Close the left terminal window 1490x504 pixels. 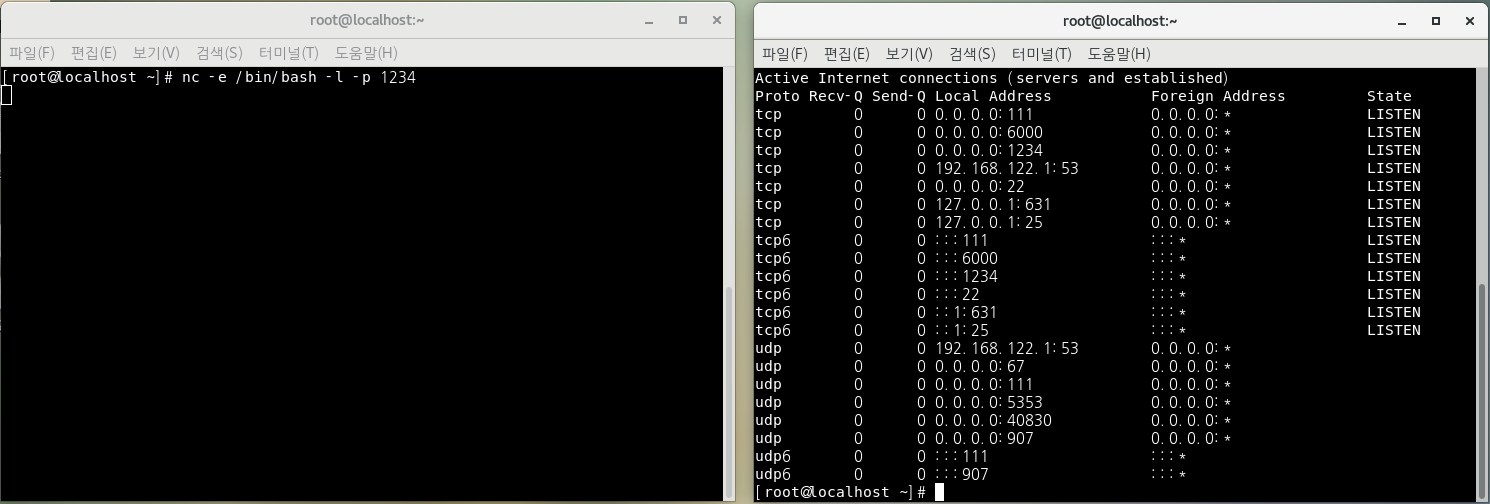coord(717,20)
